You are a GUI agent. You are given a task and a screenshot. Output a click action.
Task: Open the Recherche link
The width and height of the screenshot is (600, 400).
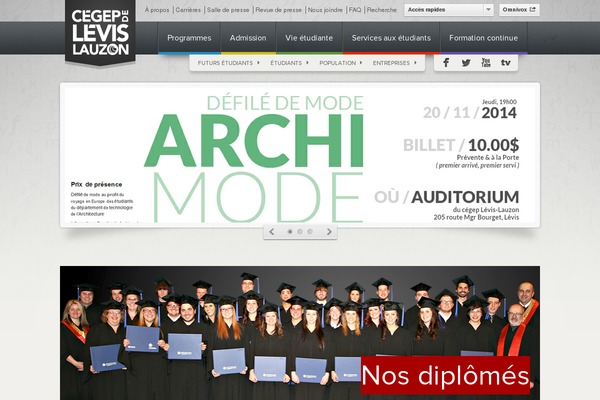[x=382, y=10]
